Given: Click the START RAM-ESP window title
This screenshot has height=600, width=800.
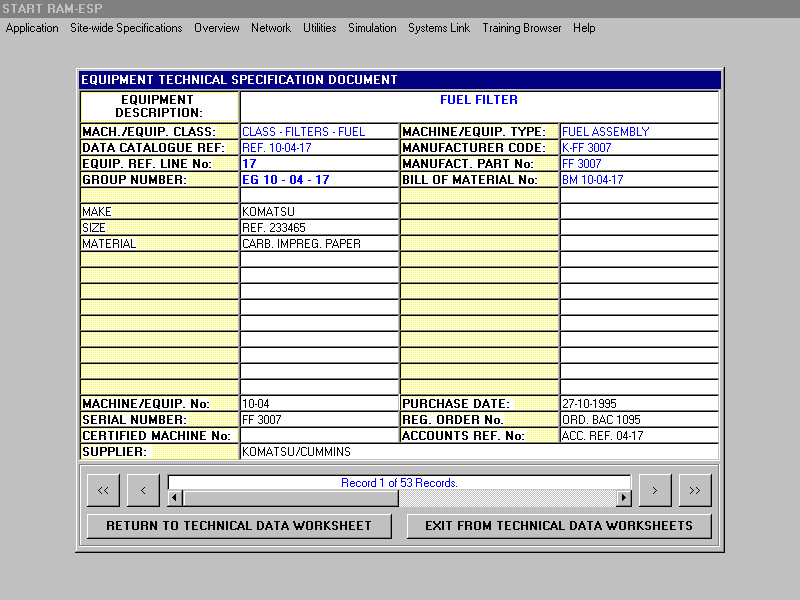Looking at the screenshot, I should pos(53,9).
